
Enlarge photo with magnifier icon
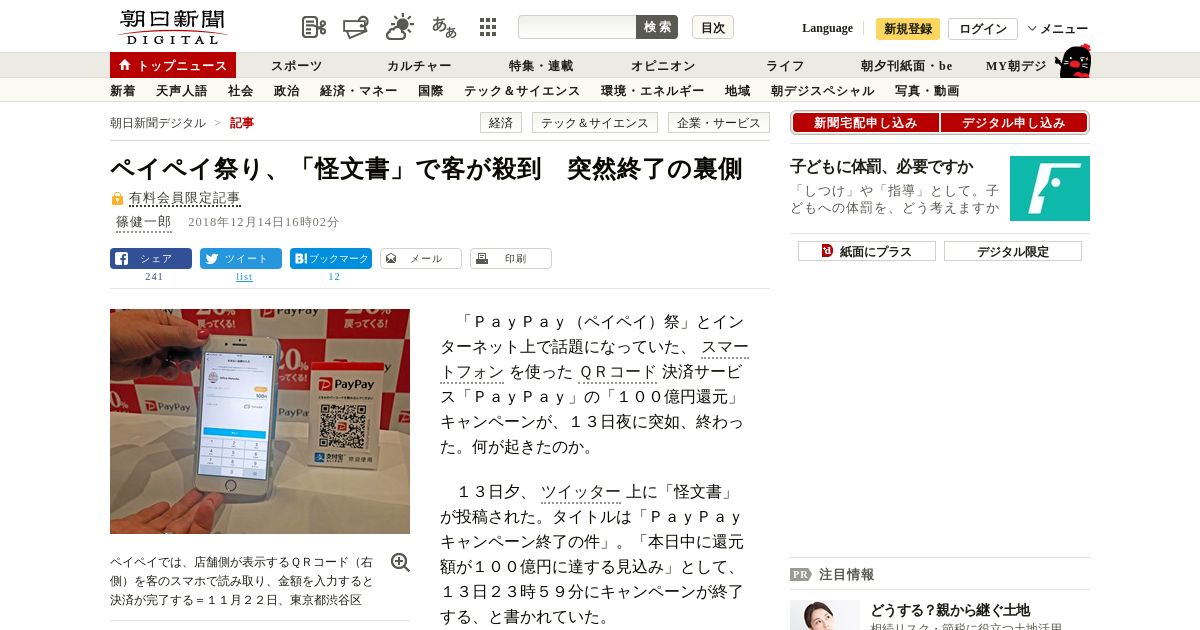point(400,563)
